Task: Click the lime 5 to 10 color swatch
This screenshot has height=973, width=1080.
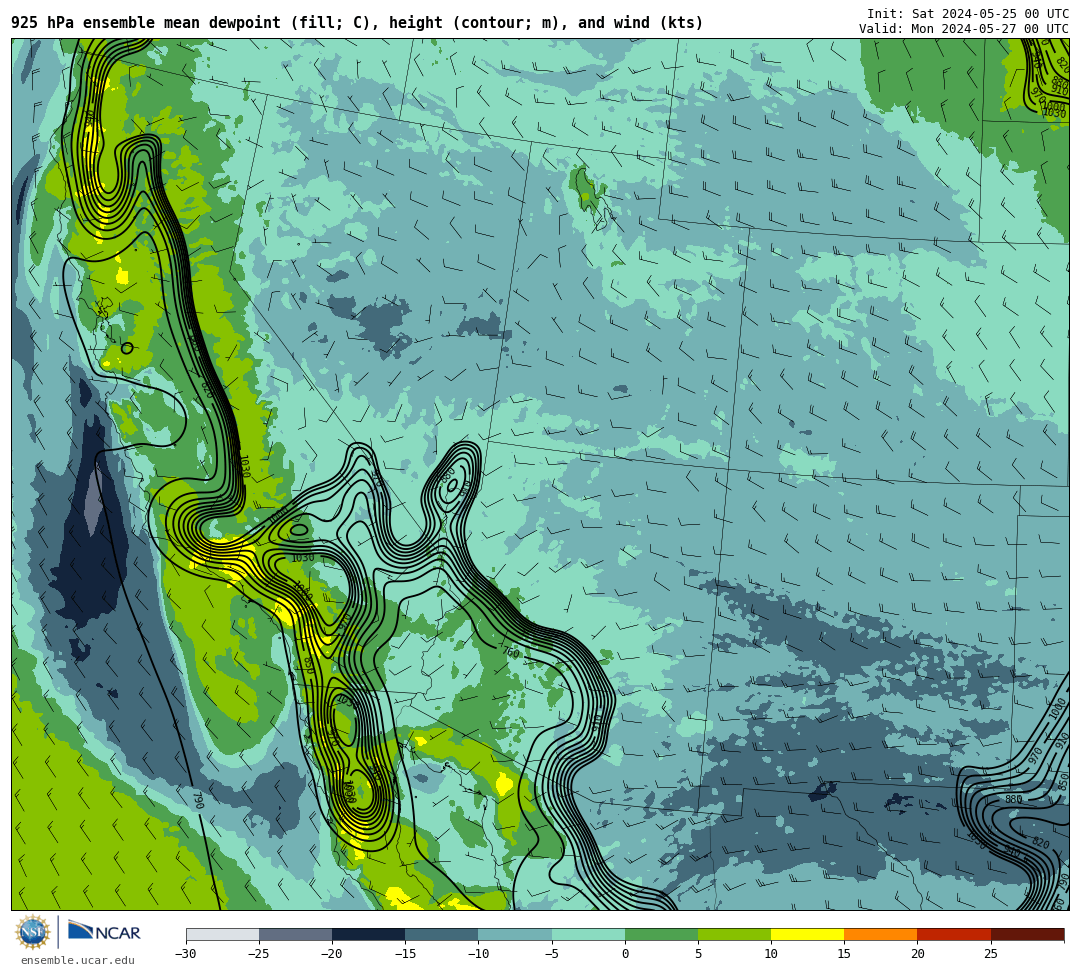Action: [734, 934]
